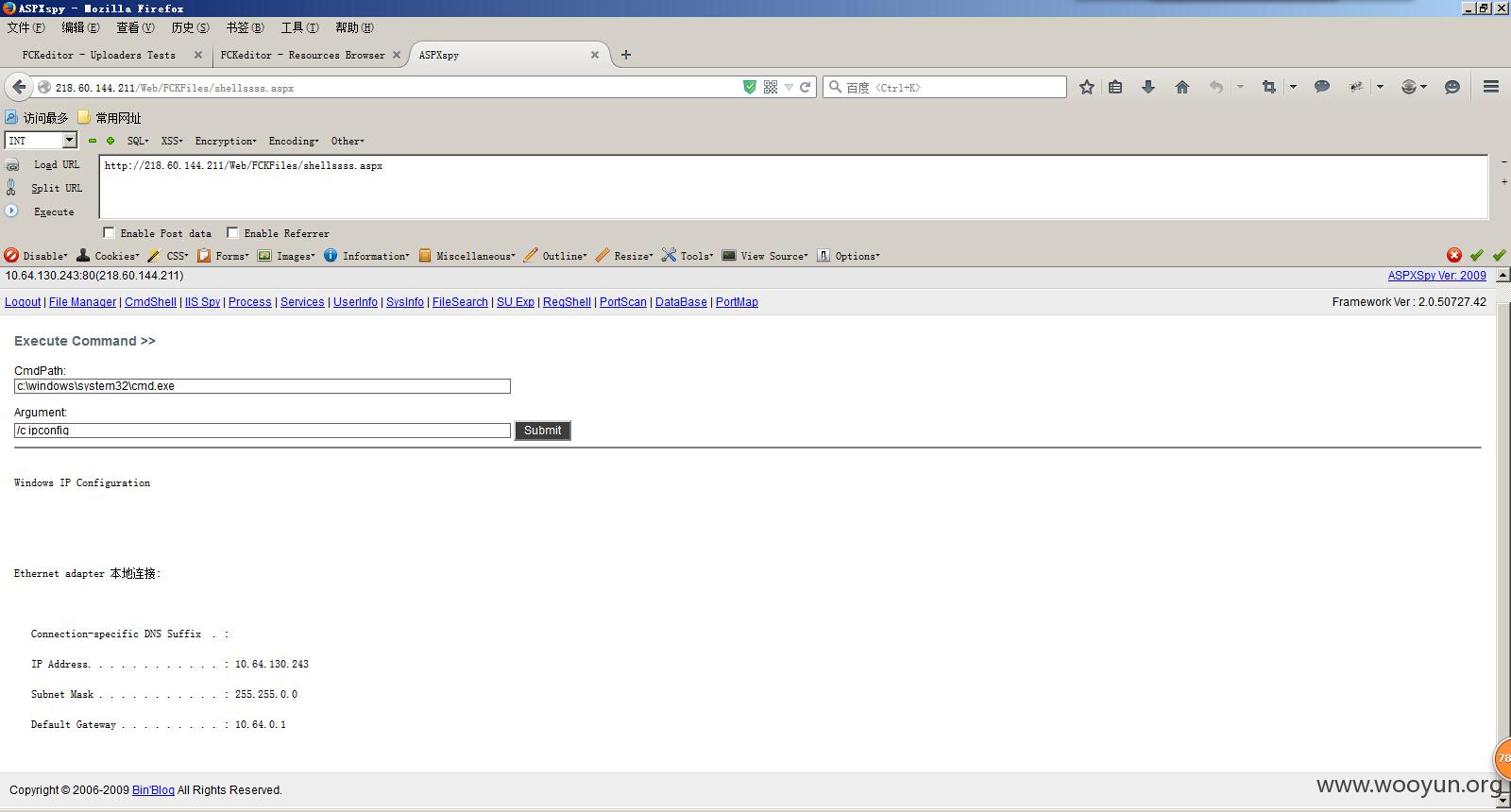Open the Disable dropdown on developer toolbar

(37, 256)
